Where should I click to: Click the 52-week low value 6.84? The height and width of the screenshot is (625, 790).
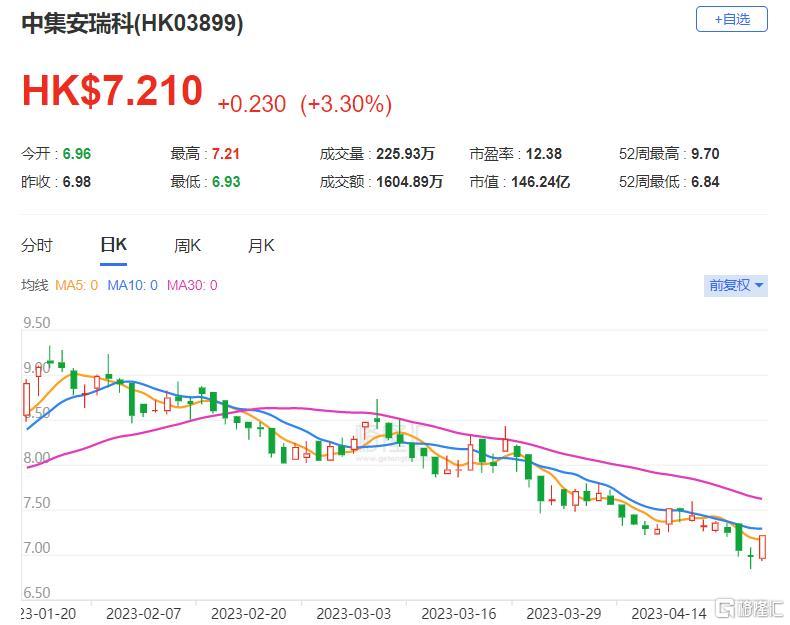(705, 182)
